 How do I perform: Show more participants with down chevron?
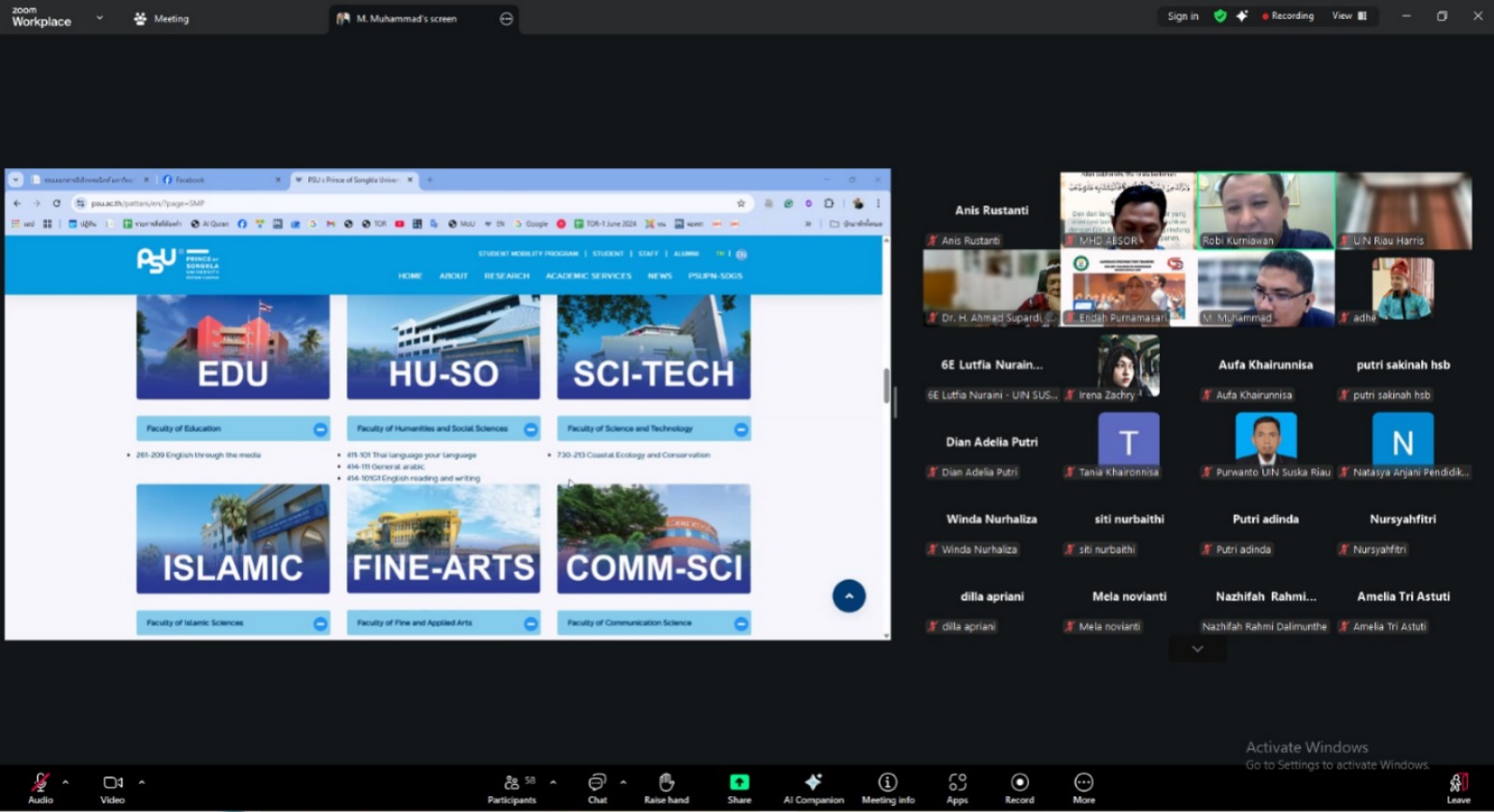point(1197,649)
